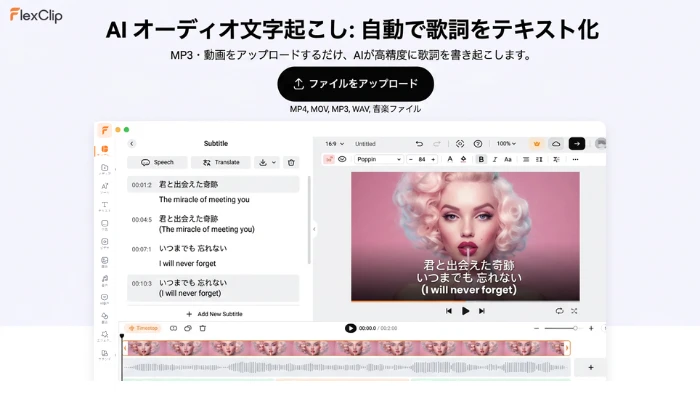This screenshot has width=700, height=400.
Task: Select 00:07:1 subtitle いつまでも 忘れない
Action: point(193,249)
